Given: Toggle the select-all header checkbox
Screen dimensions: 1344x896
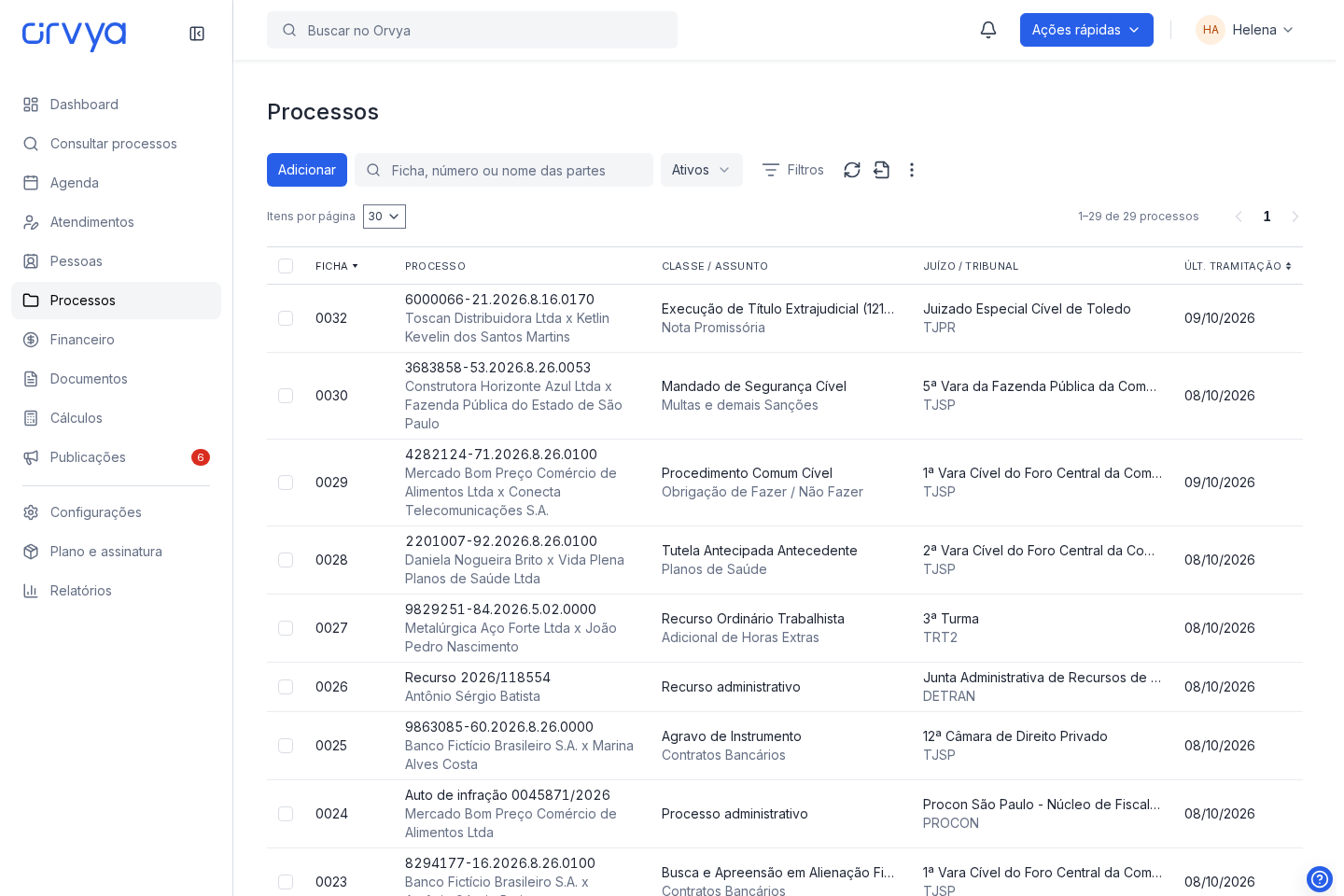Looking at the screenshot, I should [286, 266].
